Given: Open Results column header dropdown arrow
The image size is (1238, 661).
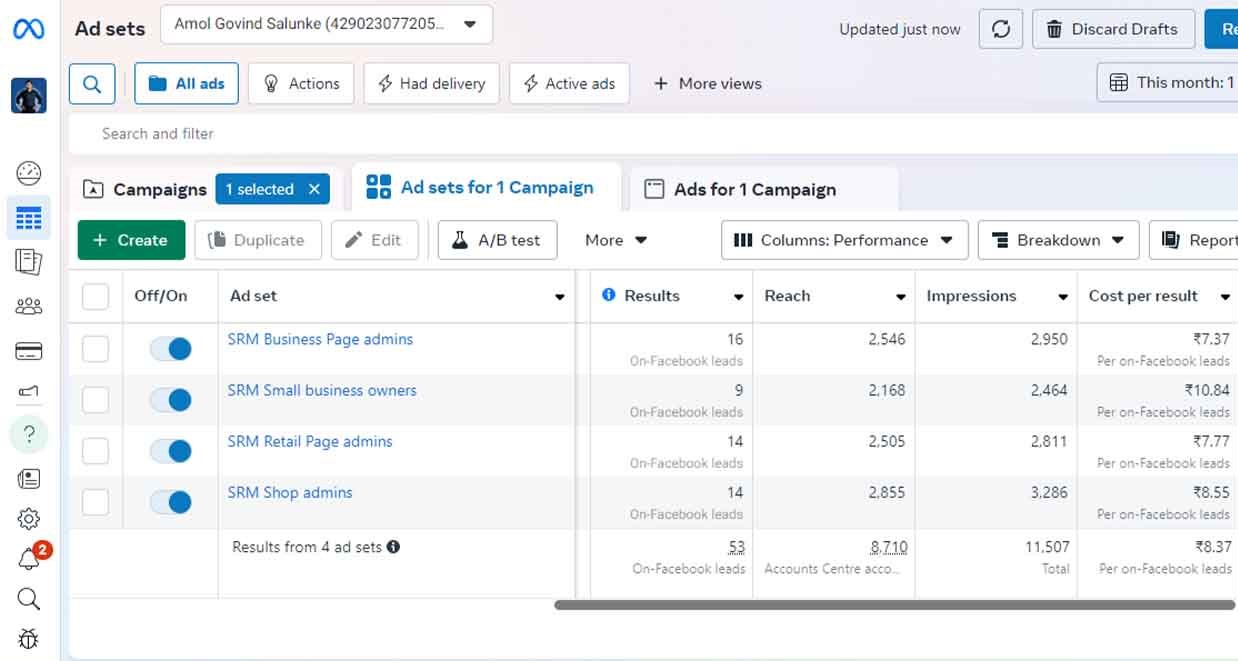Looking at the screenshot, I should pyautogui.click(x=738, y=297).
